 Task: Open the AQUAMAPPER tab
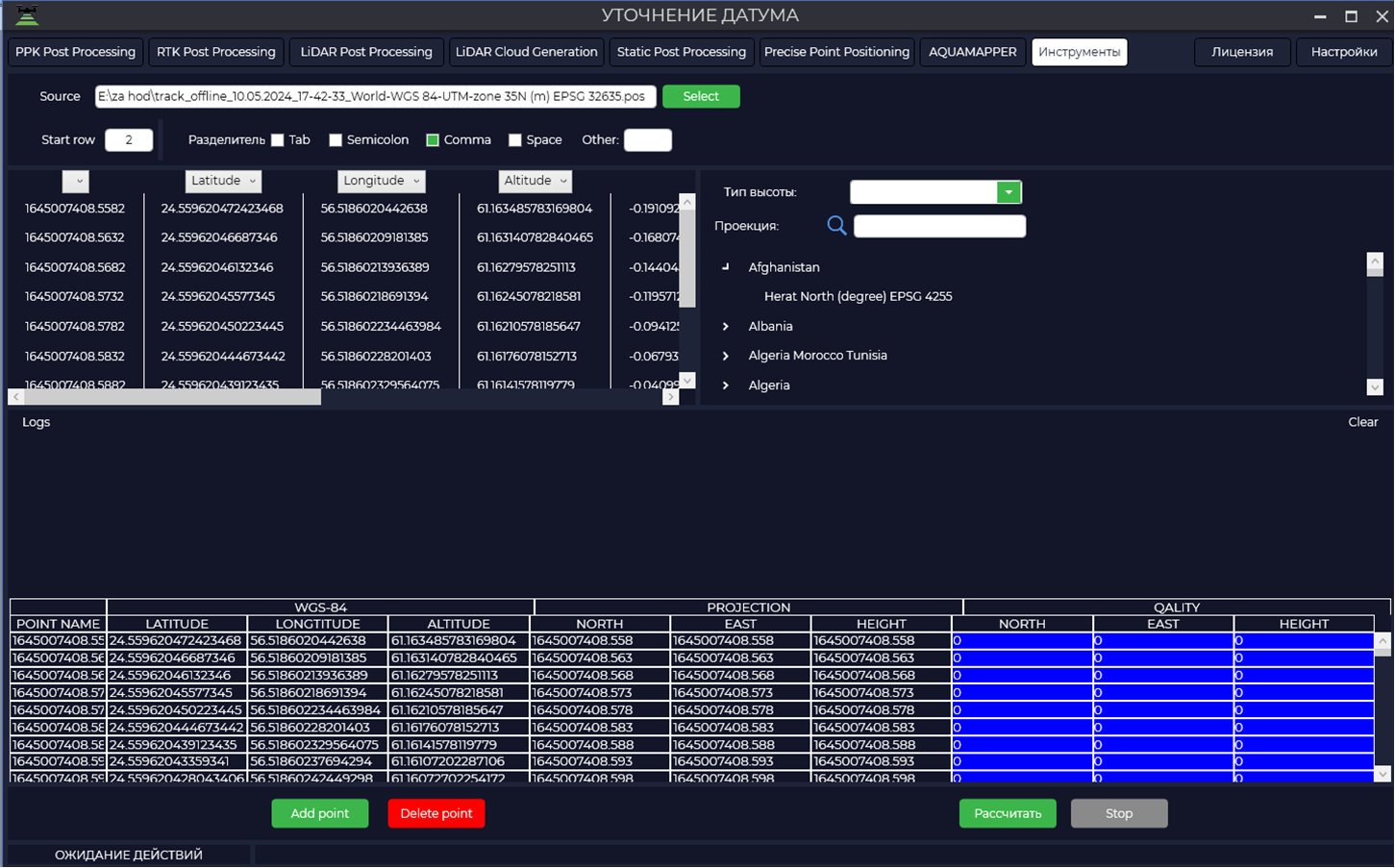pos(972,52)
